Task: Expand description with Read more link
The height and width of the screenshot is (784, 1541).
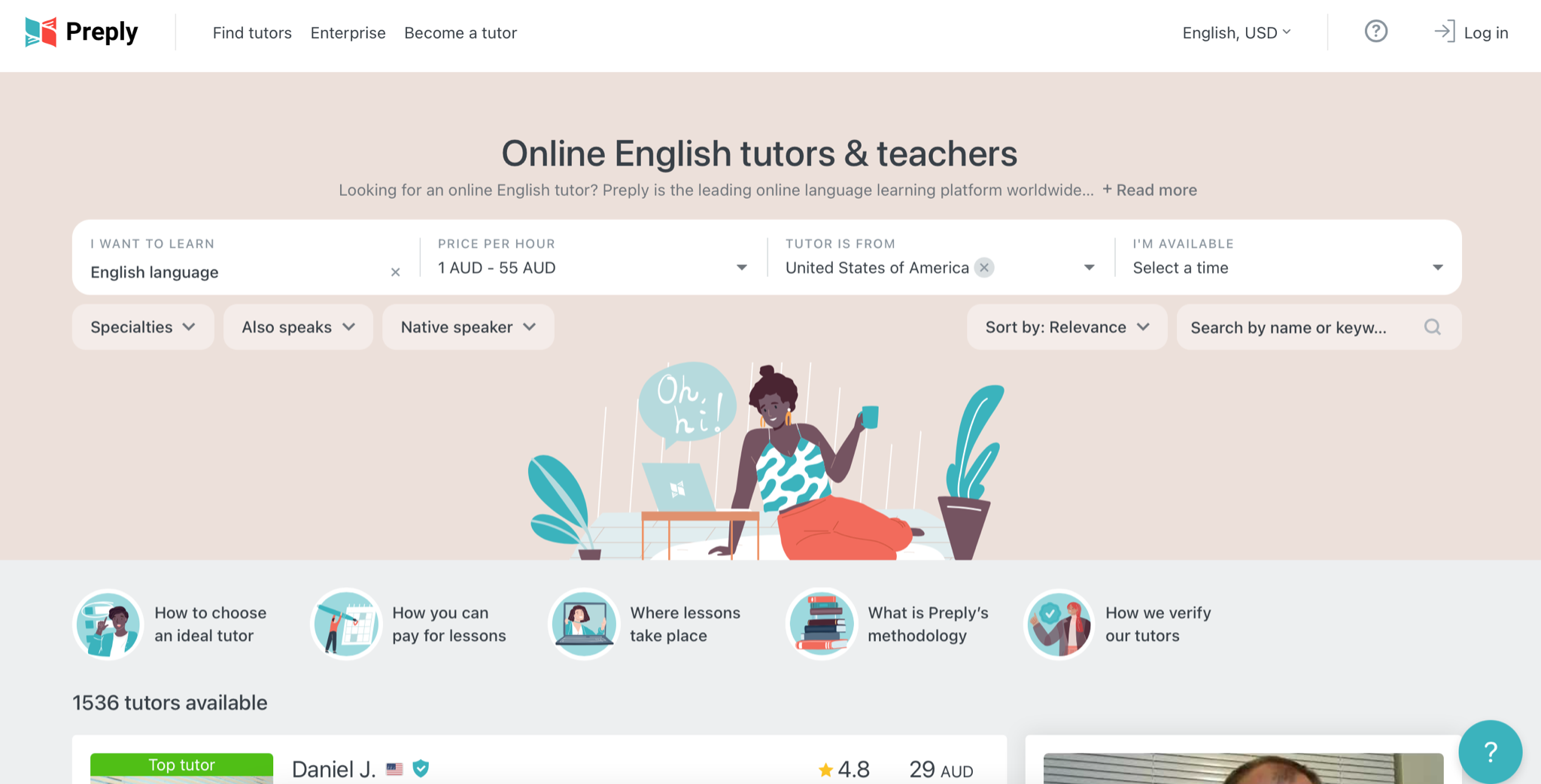Action: click(1150, 190)
